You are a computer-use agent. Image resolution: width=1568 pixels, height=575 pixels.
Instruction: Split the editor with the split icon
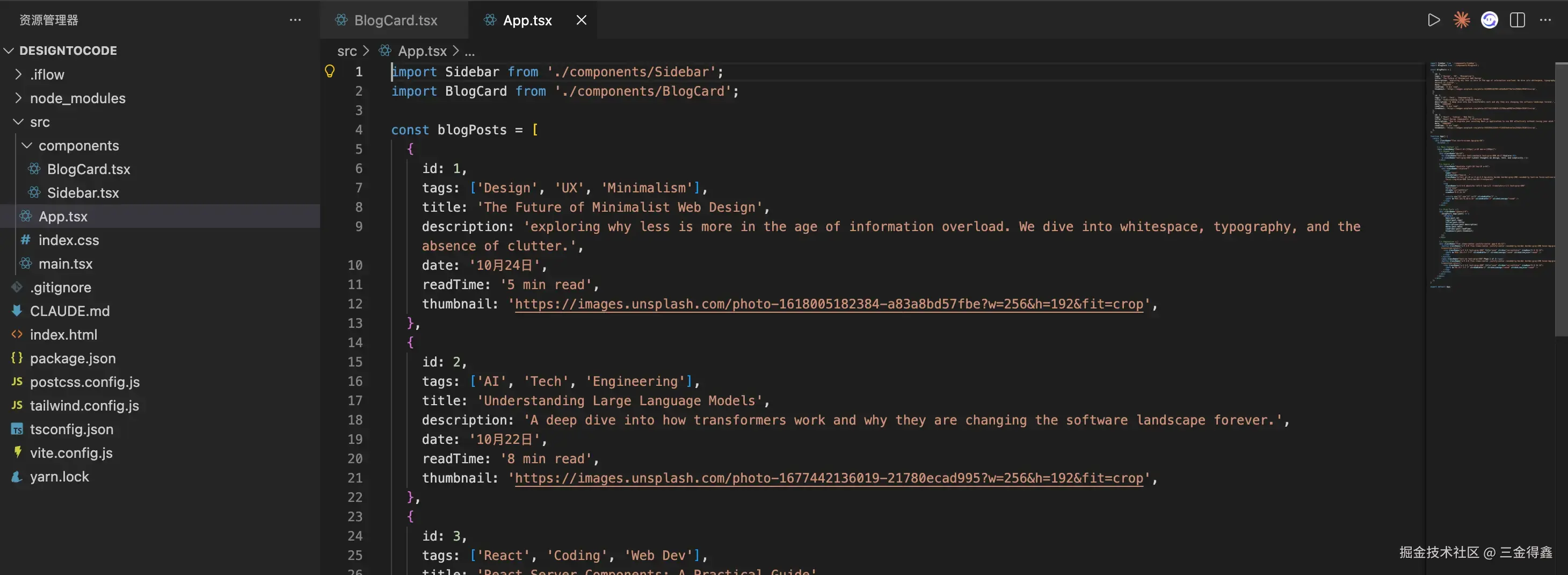pos(1517,20)
